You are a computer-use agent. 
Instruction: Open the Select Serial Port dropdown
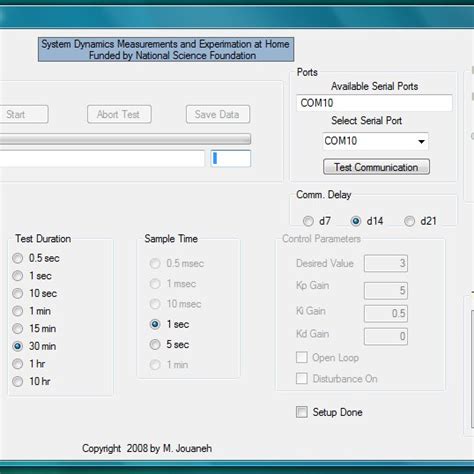pyautogui.click(x=375, y=141)
